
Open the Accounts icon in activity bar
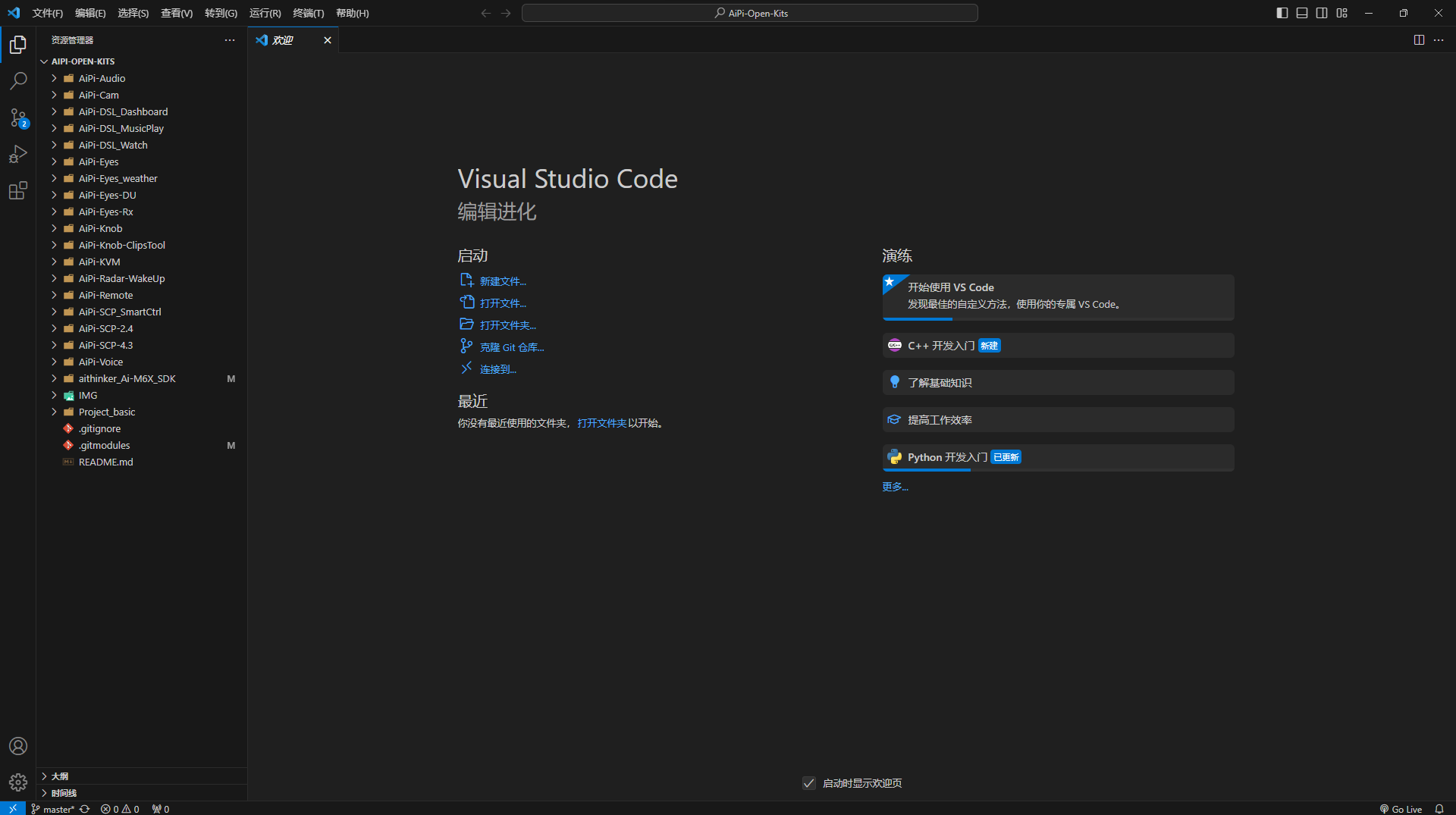tap(18, 746)
